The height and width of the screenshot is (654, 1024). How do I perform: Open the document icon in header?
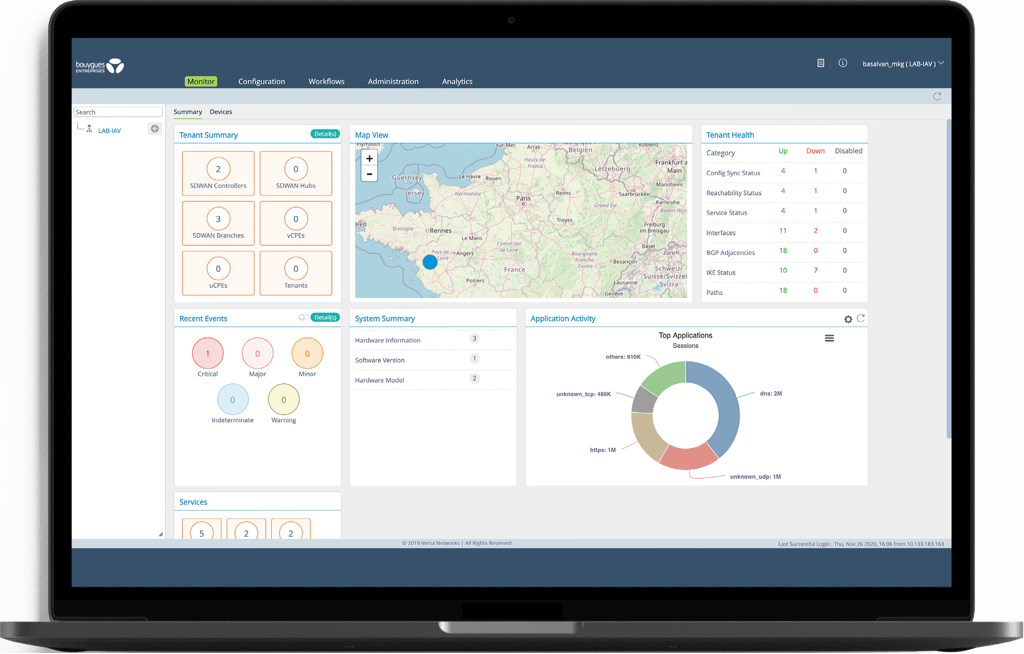coord(820,63)
